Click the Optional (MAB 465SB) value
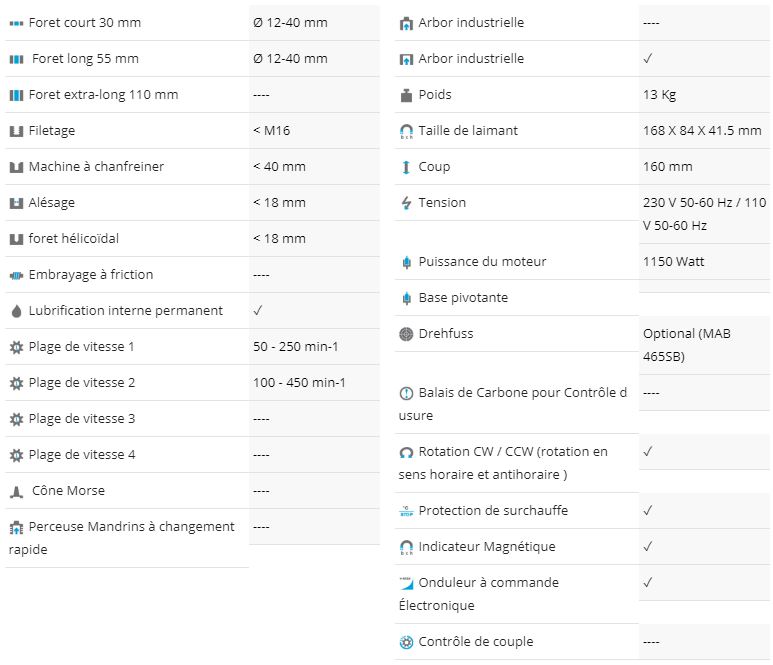The height and width of the screenshot is (665, 773). tap(686, 345)
